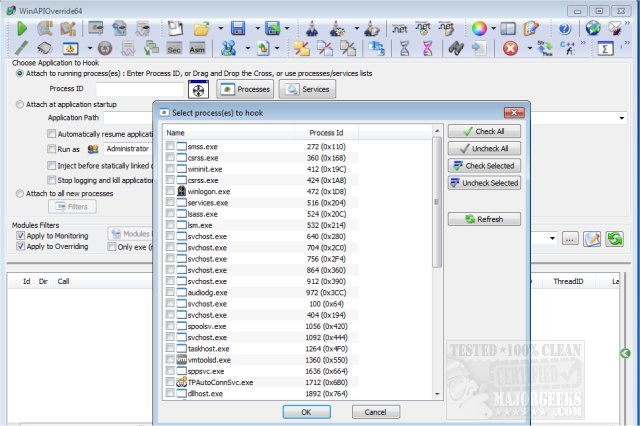The height and width of the screenshot is (426, 640).
Task: Click the red X circle icon
Action: pos(510,49)
